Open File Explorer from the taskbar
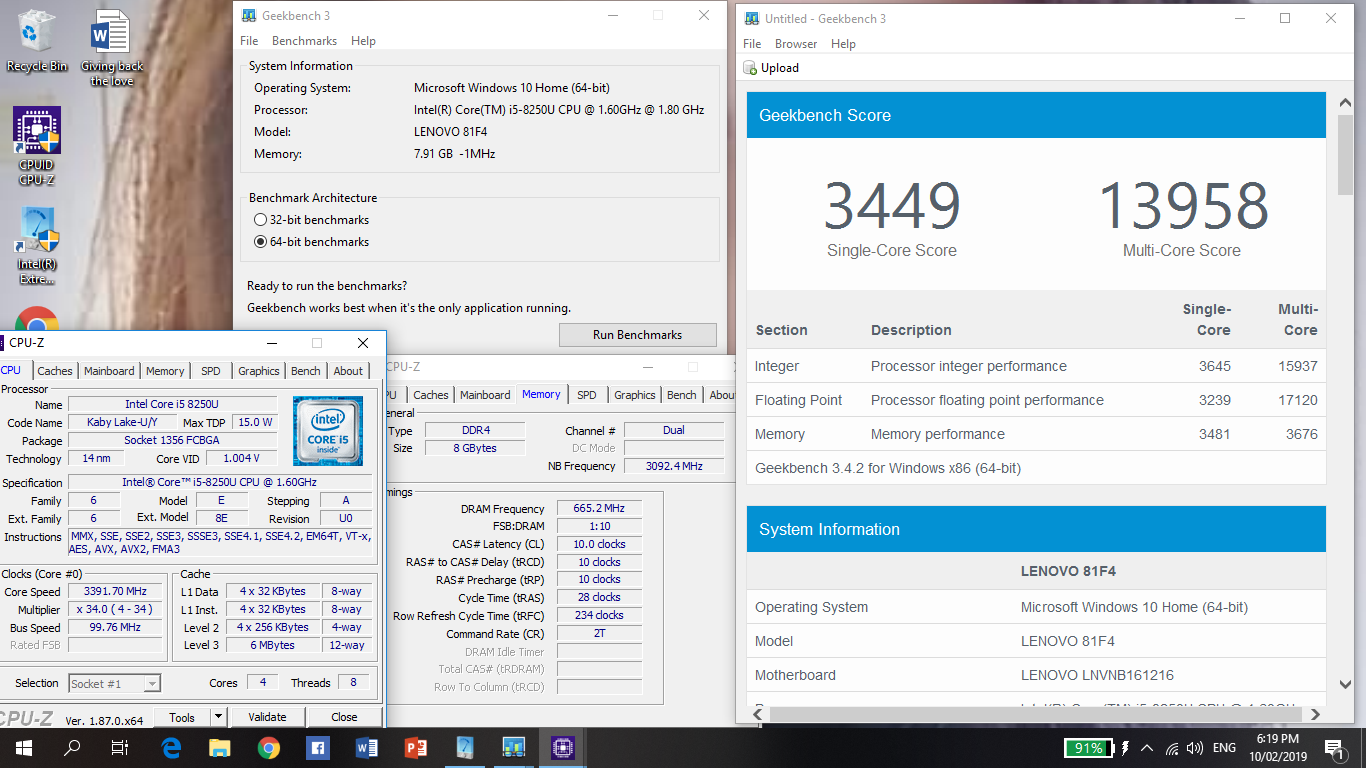 [219, 747]
